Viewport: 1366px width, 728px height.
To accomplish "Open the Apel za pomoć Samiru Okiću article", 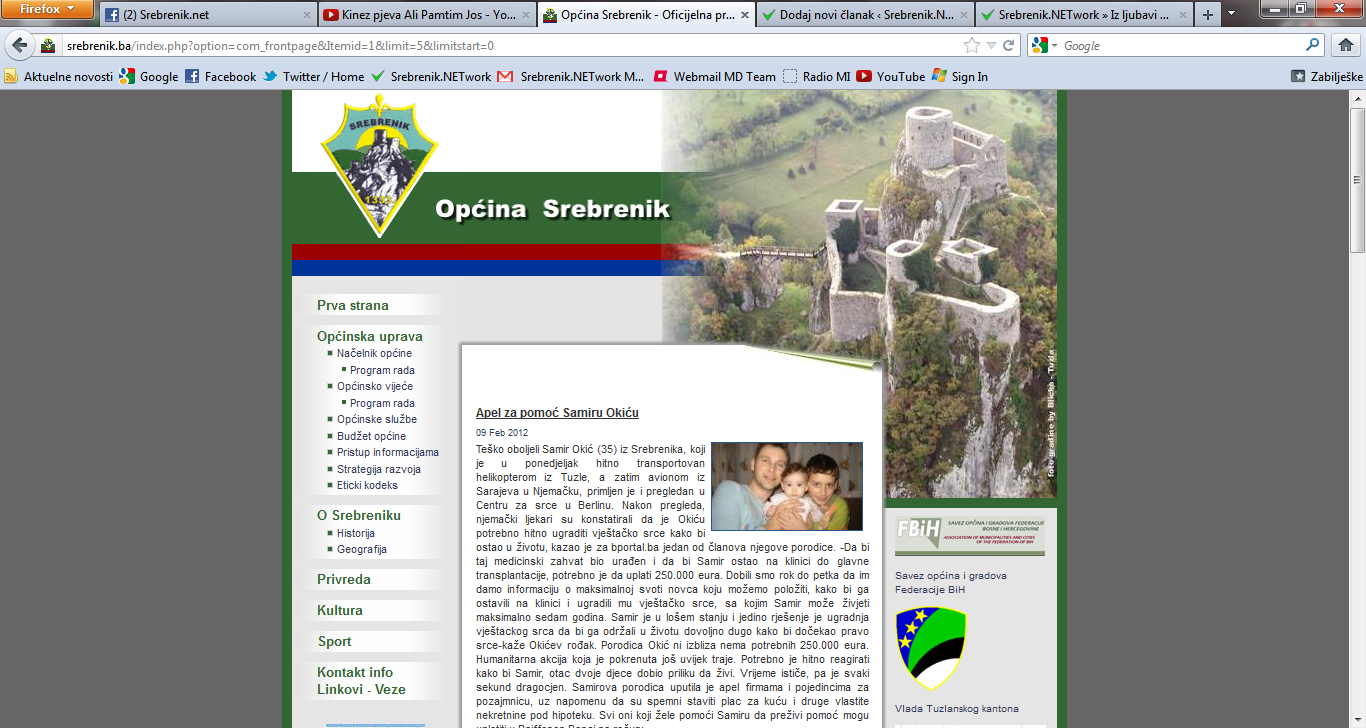I will point(557,413).
